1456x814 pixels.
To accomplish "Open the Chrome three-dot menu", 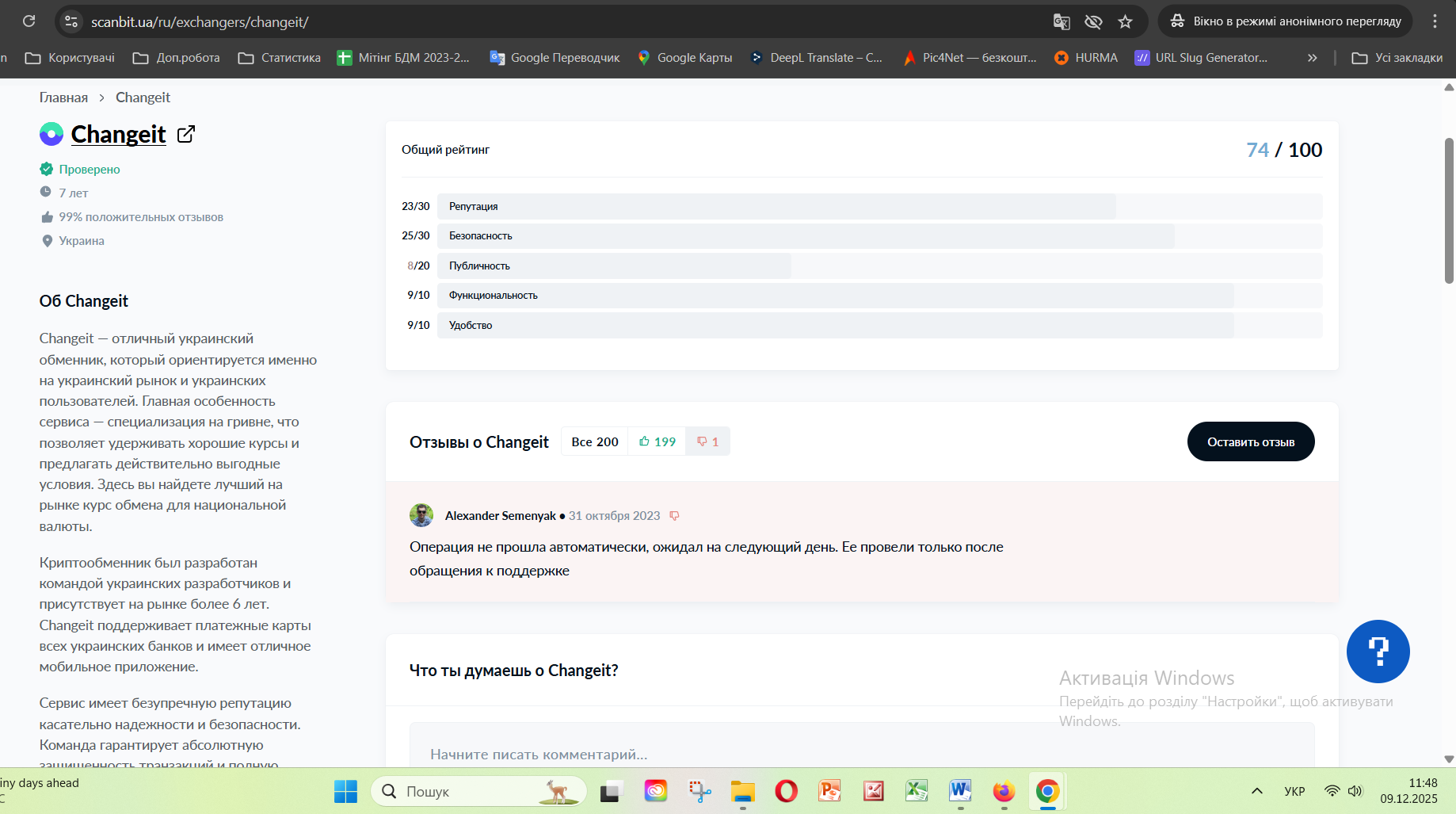I will 1435,21.
